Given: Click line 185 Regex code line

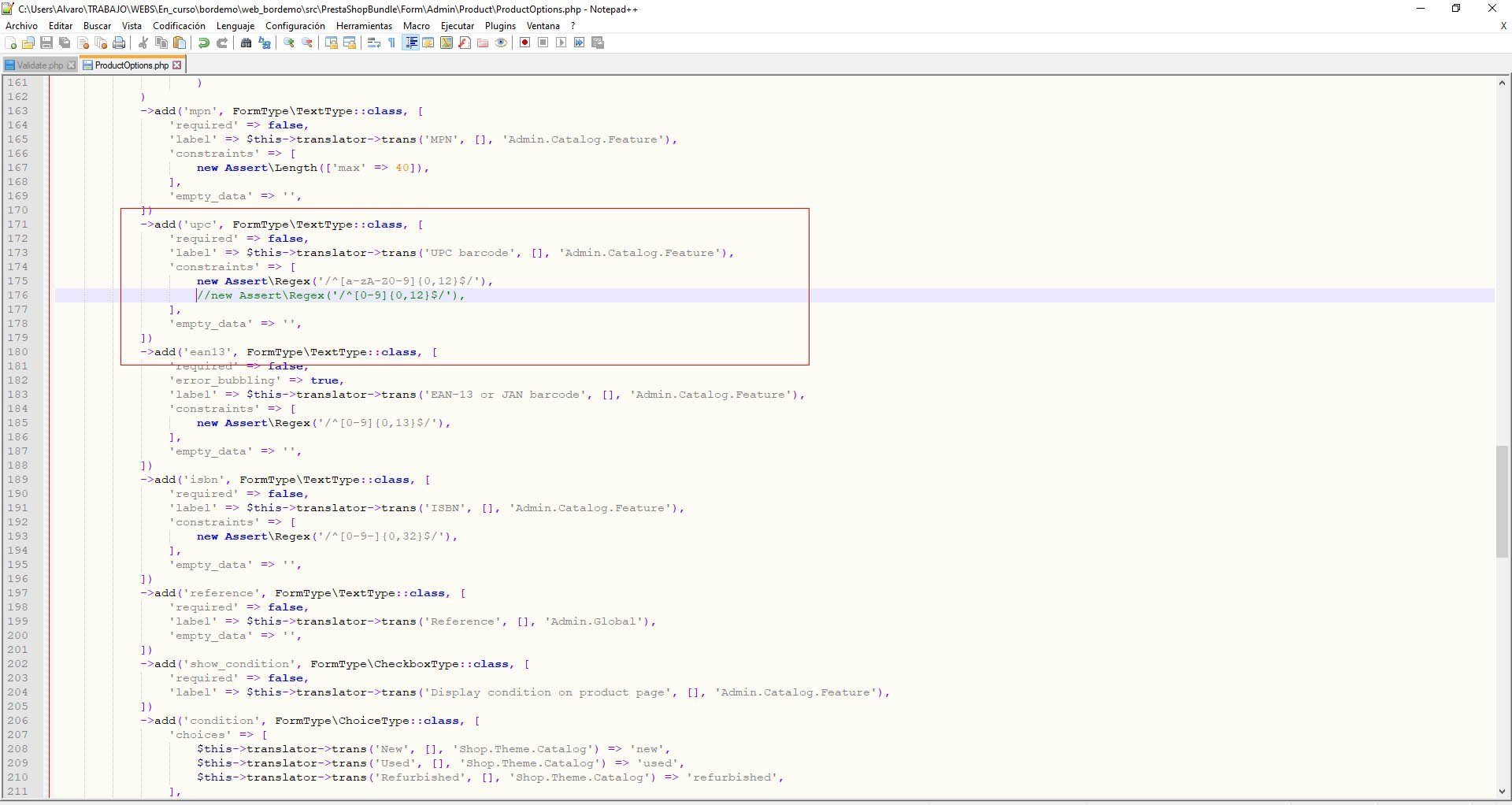Looking at the screenshot, I should click(323, 423).
